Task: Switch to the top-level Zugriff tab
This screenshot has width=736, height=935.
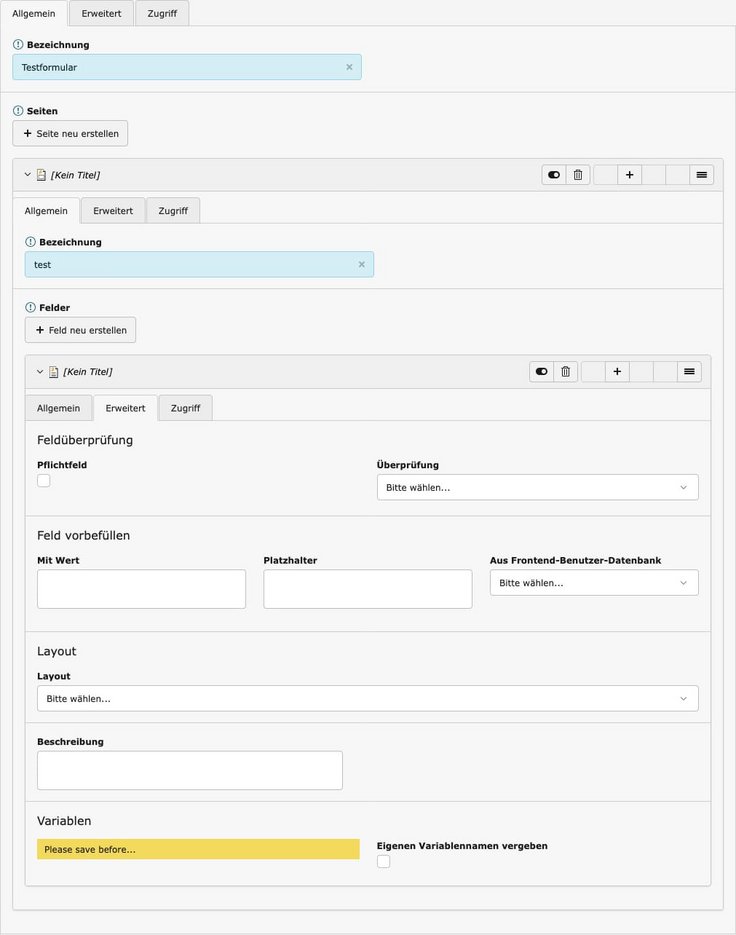Action: [x=162, y=13]
